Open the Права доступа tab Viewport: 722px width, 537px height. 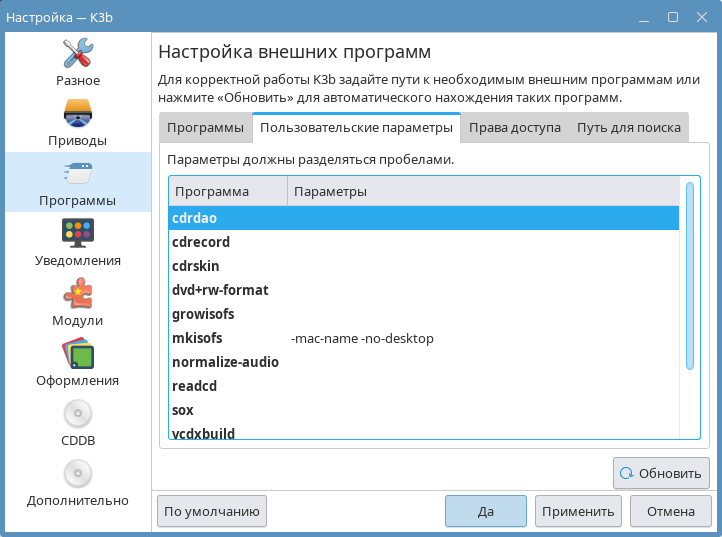pos(513,128)
